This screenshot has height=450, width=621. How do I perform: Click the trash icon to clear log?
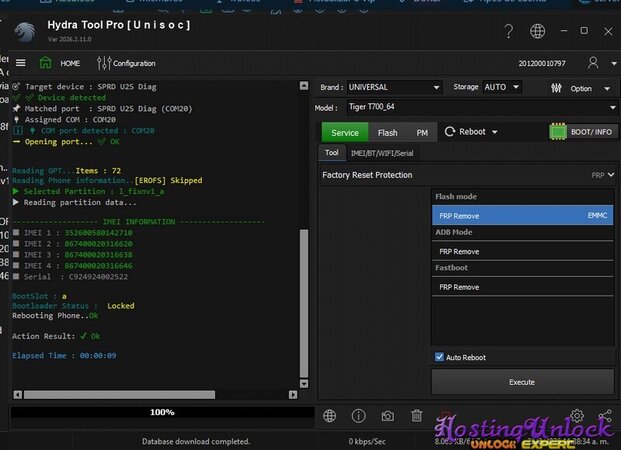coord(417,415)
